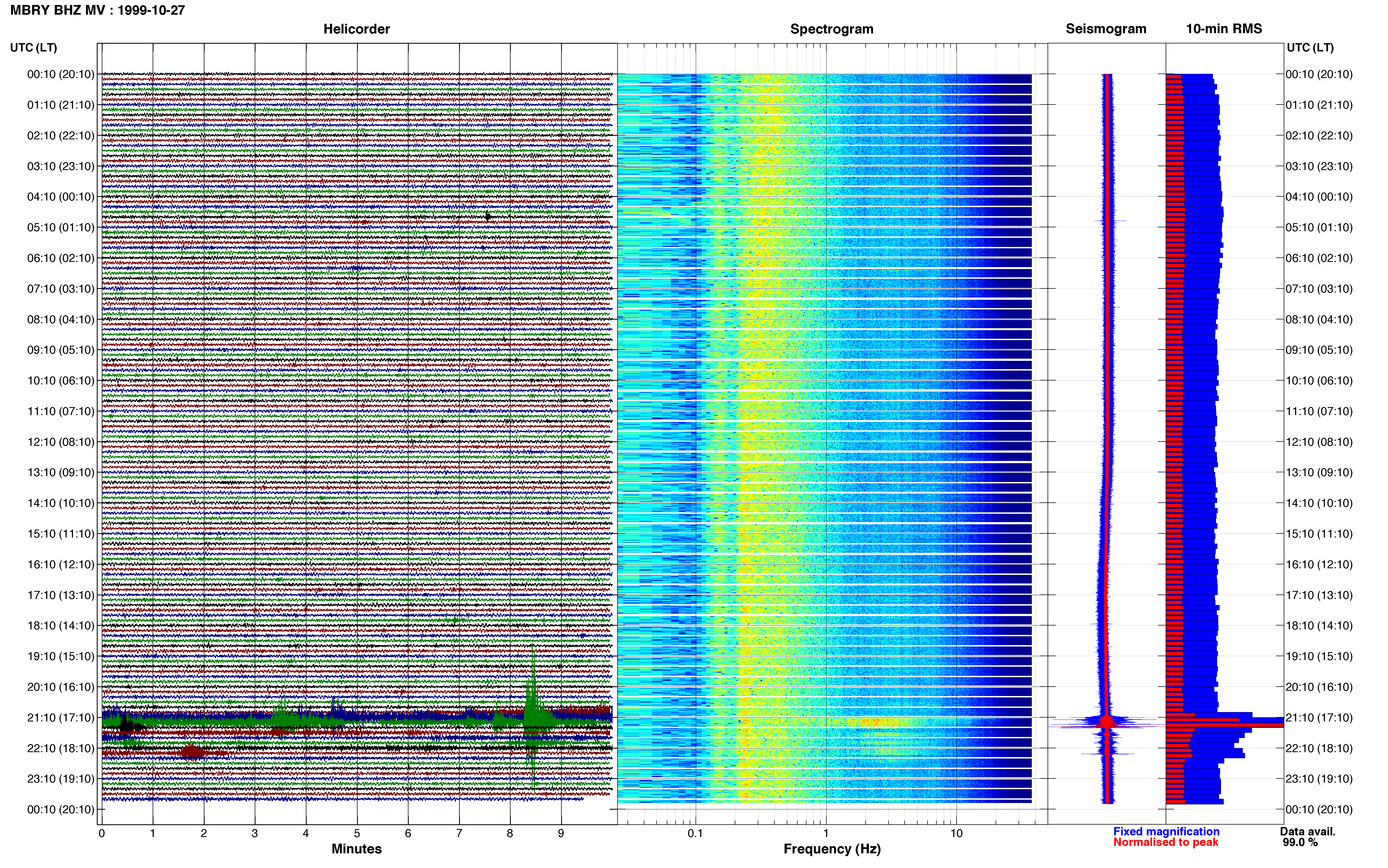Click left time label '22:10 (18:10)'

[61, 748]
